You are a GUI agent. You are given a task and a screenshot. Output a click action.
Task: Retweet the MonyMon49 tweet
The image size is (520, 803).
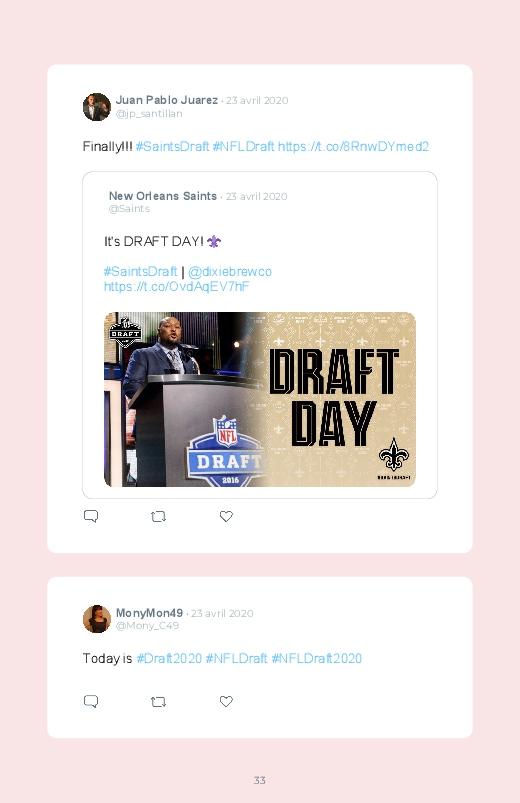pyautogui.click(x=158, y=701)
